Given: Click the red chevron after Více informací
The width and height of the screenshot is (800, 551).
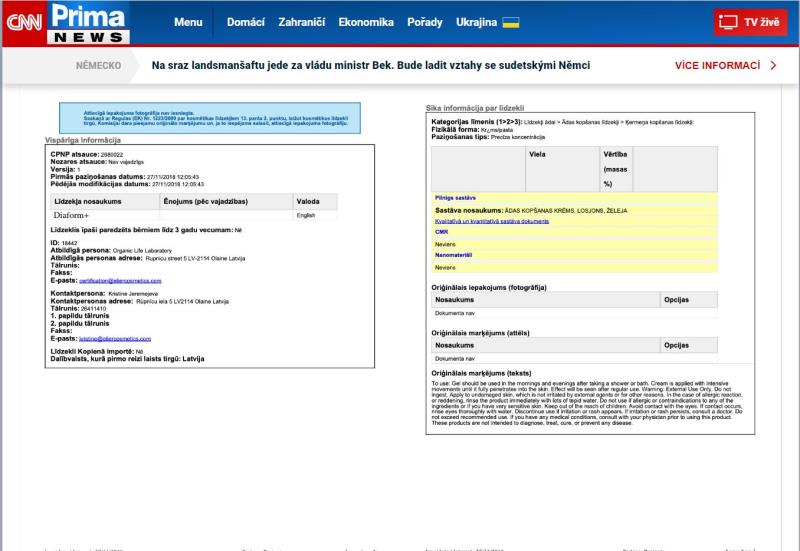Looking at the screenshot, I should tap(773, 65).
